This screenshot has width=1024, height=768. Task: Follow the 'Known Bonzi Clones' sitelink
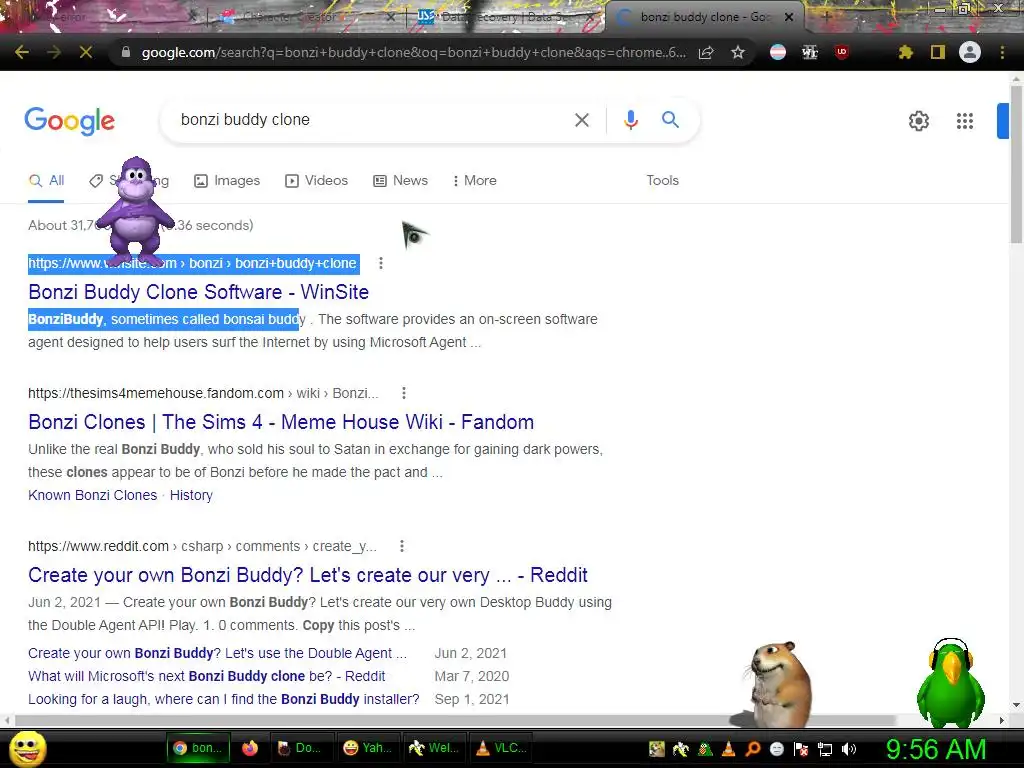point(93,495)
